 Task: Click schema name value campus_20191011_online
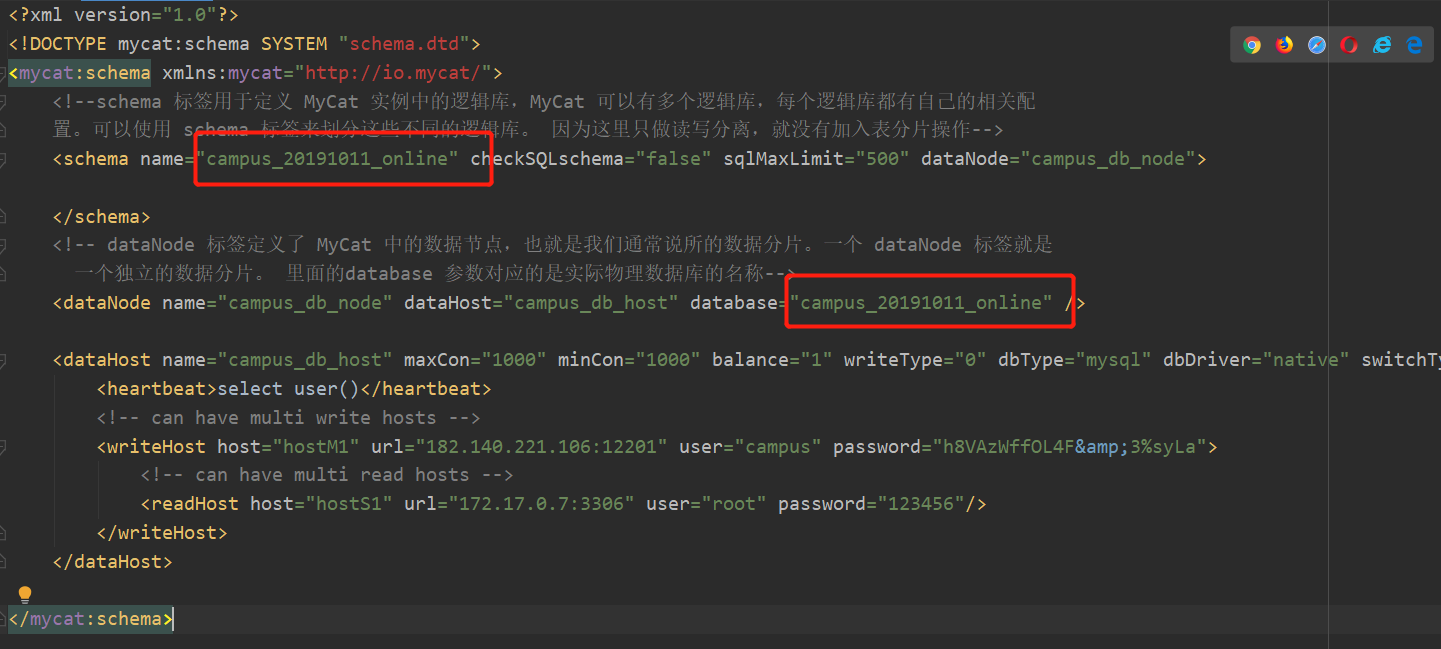(327, 159)
